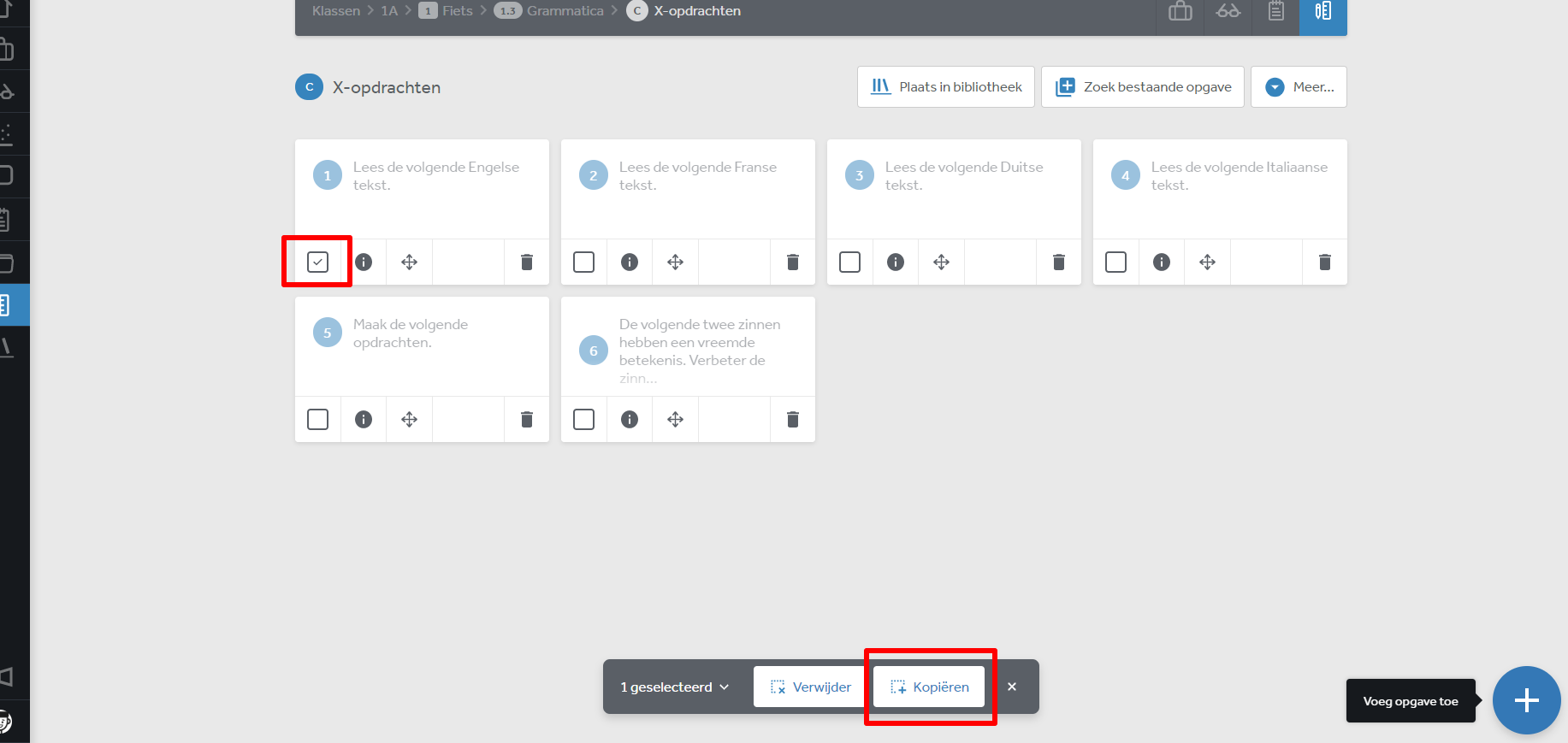Uncheck the Engelse tekst card checkbox
The width and height of the screenshot is (1568, 743).
[x=317, y=262]
